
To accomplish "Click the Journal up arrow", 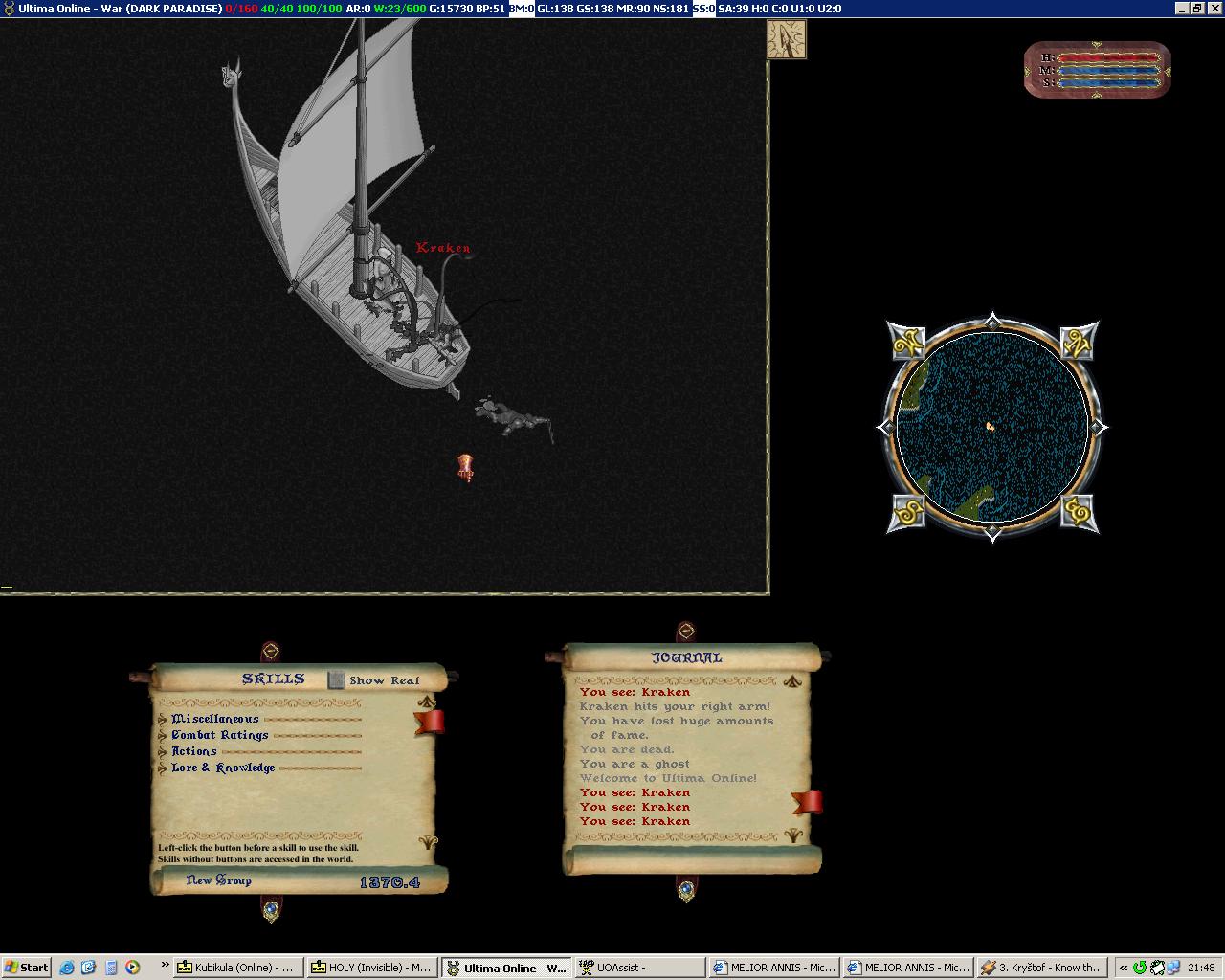I will click(x=792, y=681).
